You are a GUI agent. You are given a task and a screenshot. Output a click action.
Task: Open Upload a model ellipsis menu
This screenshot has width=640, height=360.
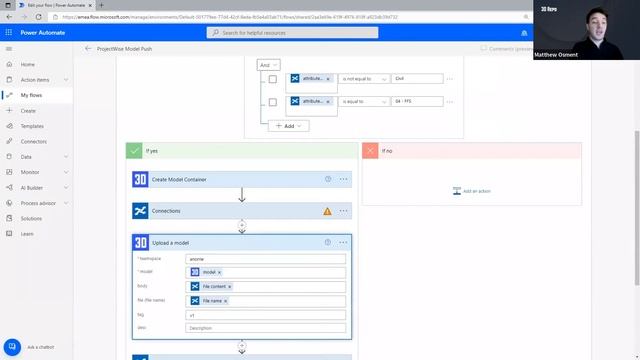[x=343, y=242]
